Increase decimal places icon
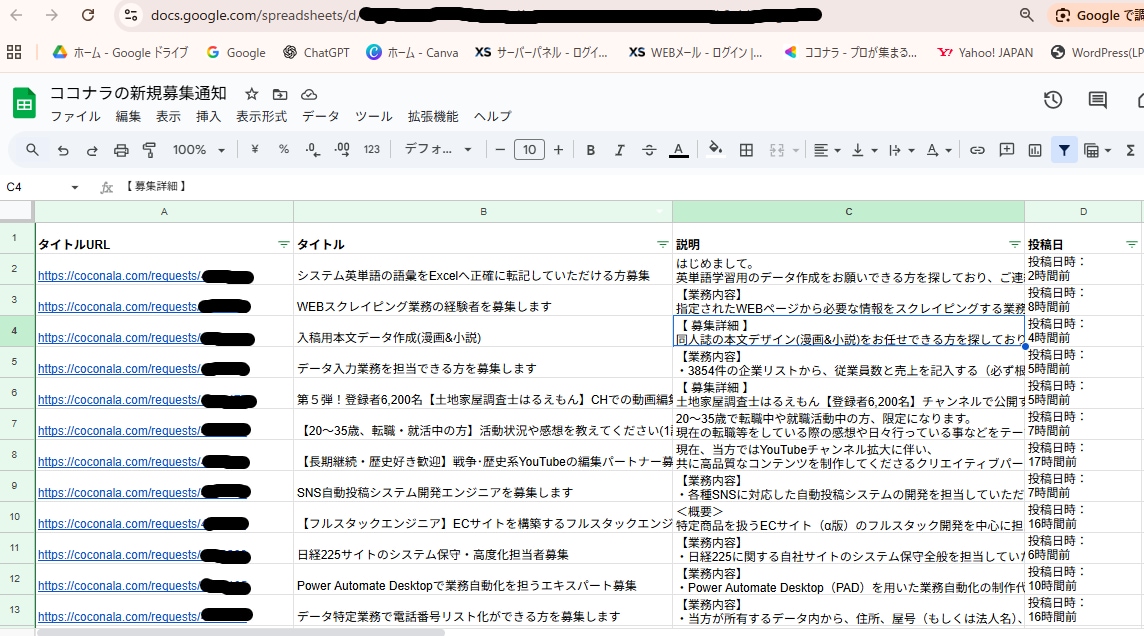Viewport: 1144px width, 636px height. [x=342, y=150]
